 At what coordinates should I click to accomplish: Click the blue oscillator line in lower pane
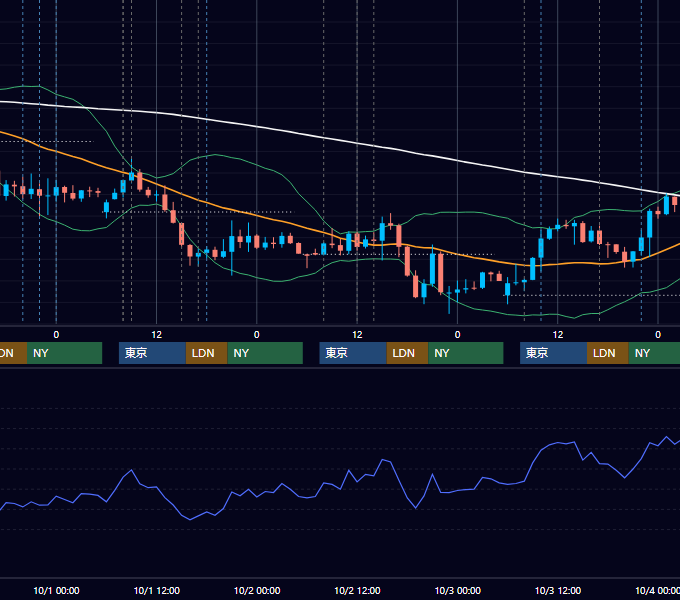click(x=338, y=488)
